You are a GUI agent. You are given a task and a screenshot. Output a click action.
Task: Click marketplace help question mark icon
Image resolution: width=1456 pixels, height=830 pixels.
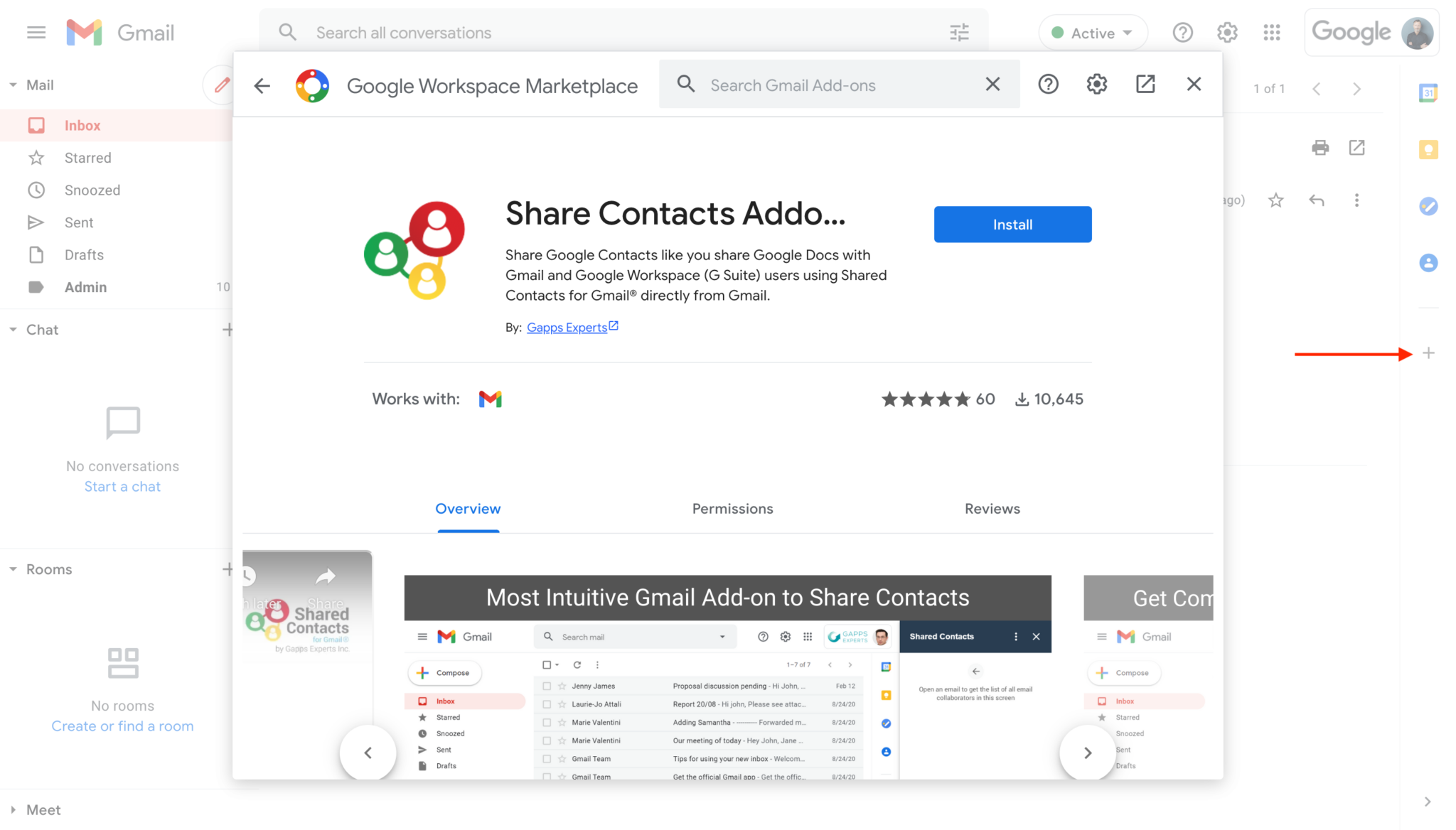coord(1048,85)
